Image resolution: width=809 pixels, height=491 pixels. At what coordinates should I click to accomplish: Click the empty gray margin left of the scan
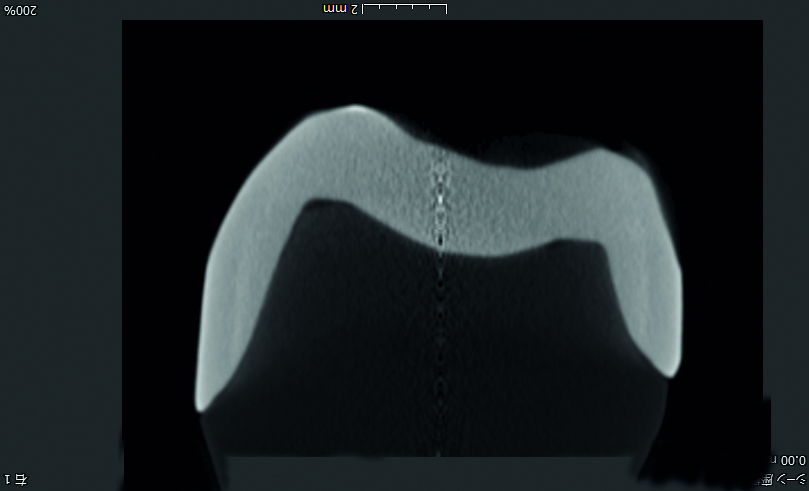pos(60,250)
